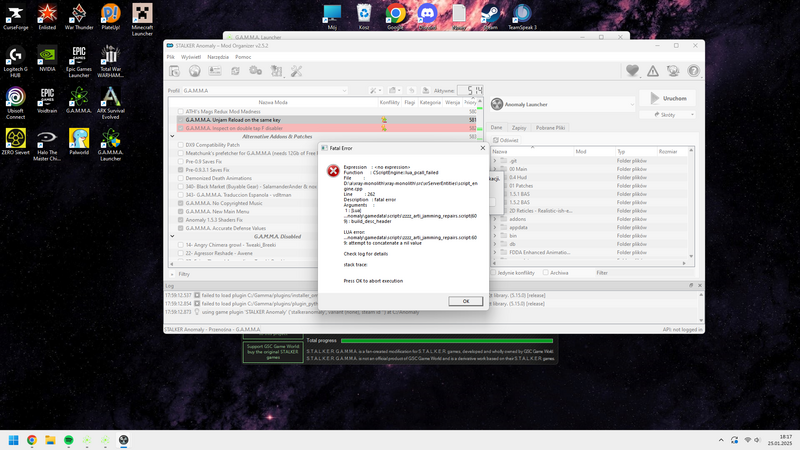Open the warning triangle notifications icon
This screenshot has height=450, width=800.
point(652,71)
